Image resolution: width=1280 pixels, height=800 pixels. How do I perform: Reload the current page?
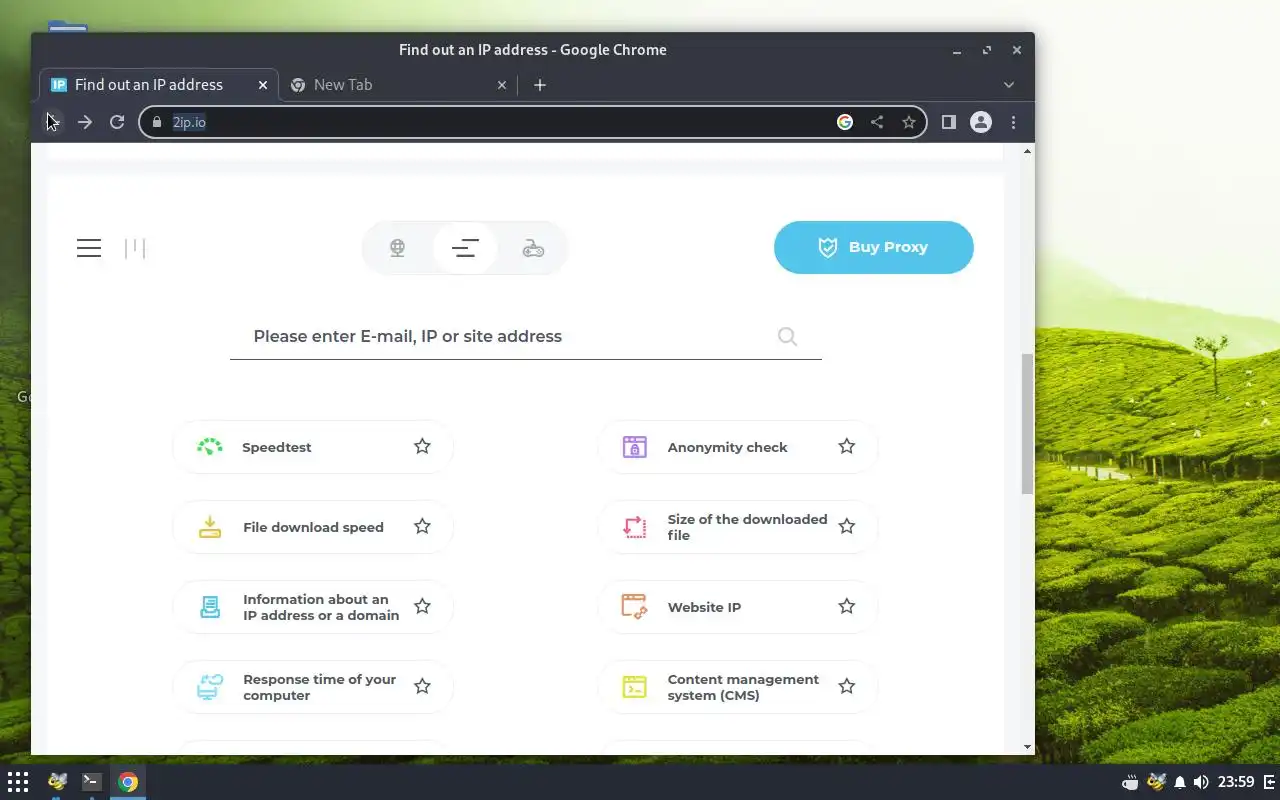(x=117, y=122)
